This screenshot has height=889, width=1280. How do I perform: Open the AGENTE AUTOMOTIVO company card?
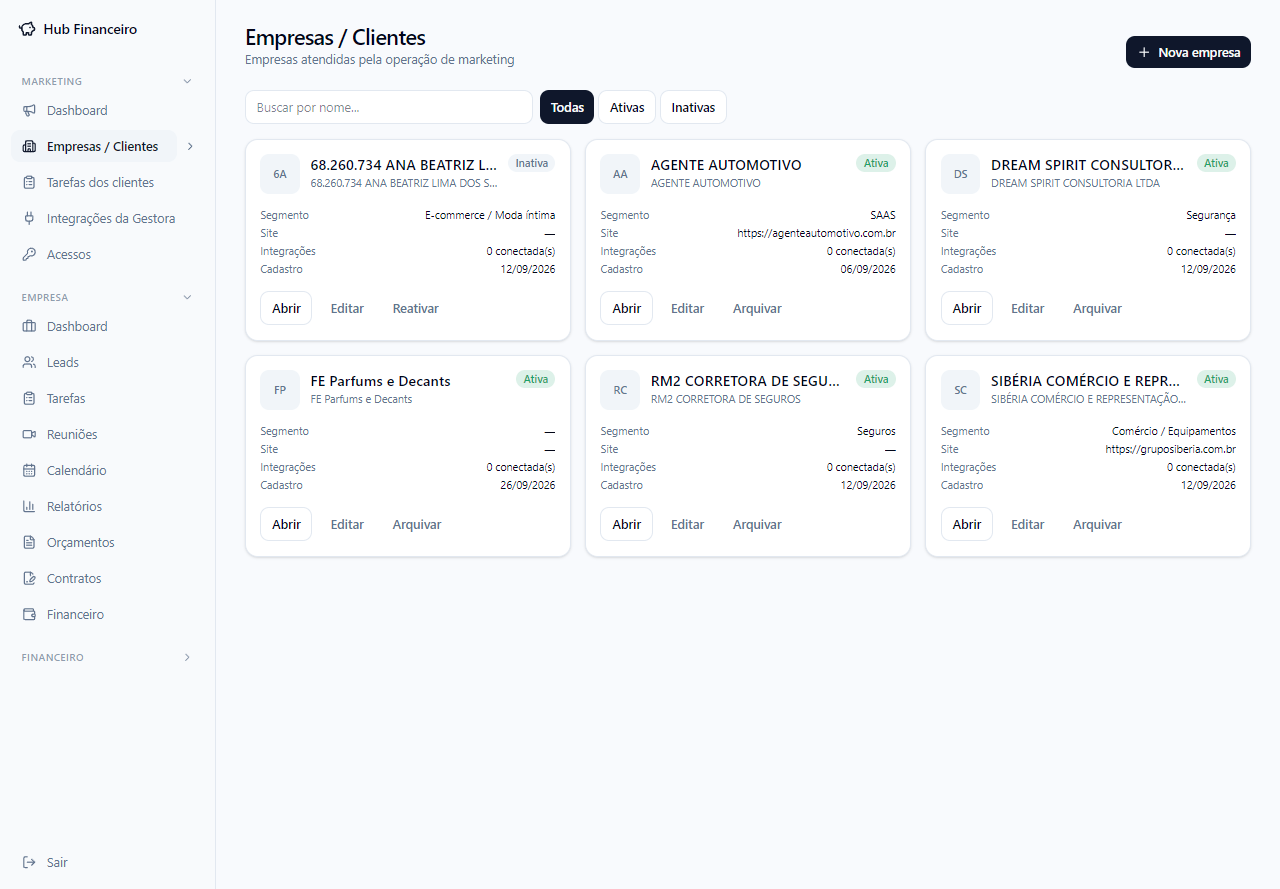[x=627, y=308]
